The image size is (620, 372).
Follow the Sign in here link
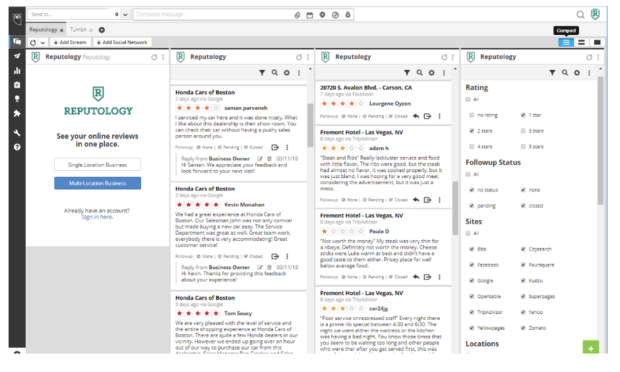[97, 217]
